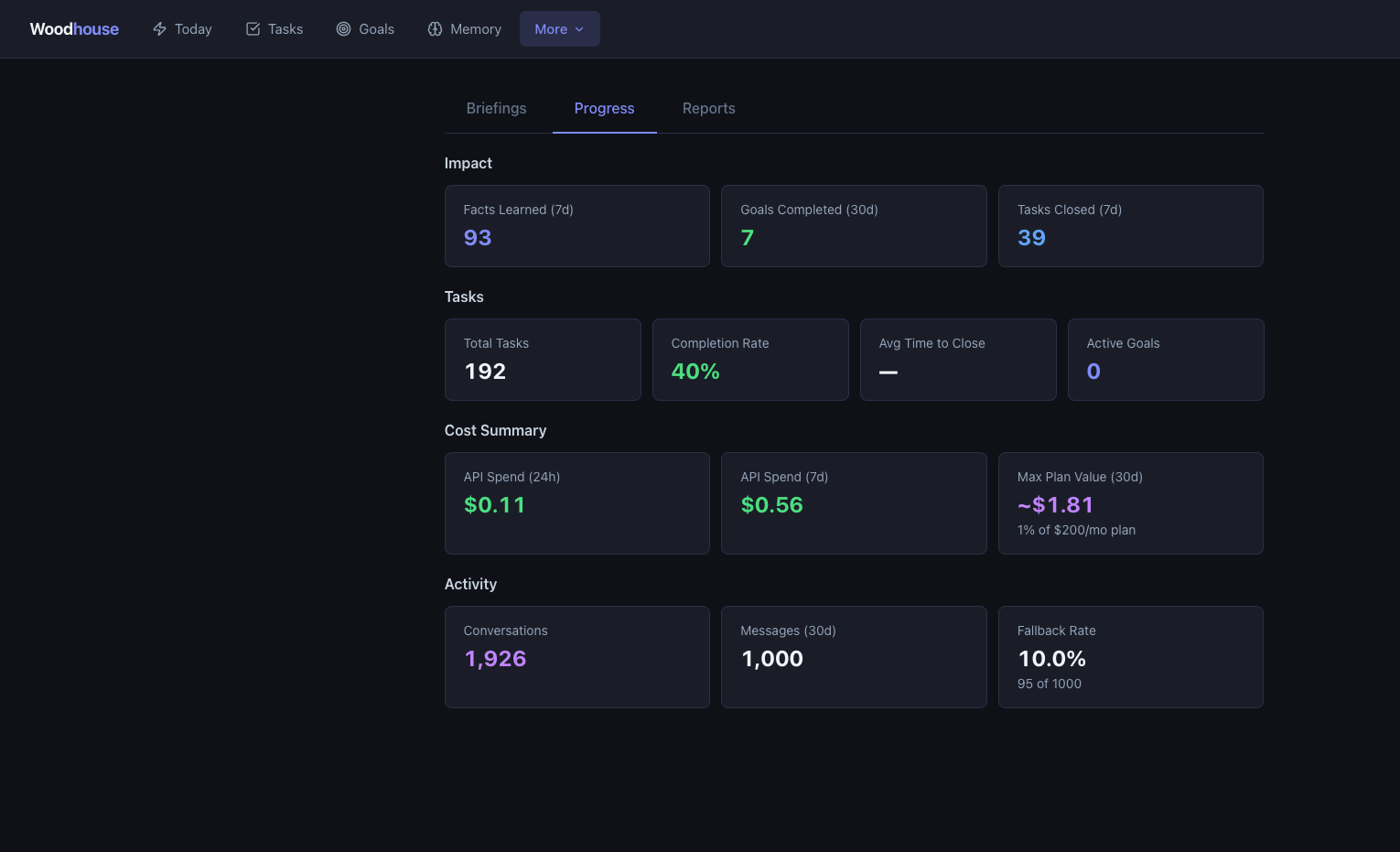Viewport: 1400px width, 852px height.
Task: Click the $0.56 spend value
Action: (x=771, y=505)
